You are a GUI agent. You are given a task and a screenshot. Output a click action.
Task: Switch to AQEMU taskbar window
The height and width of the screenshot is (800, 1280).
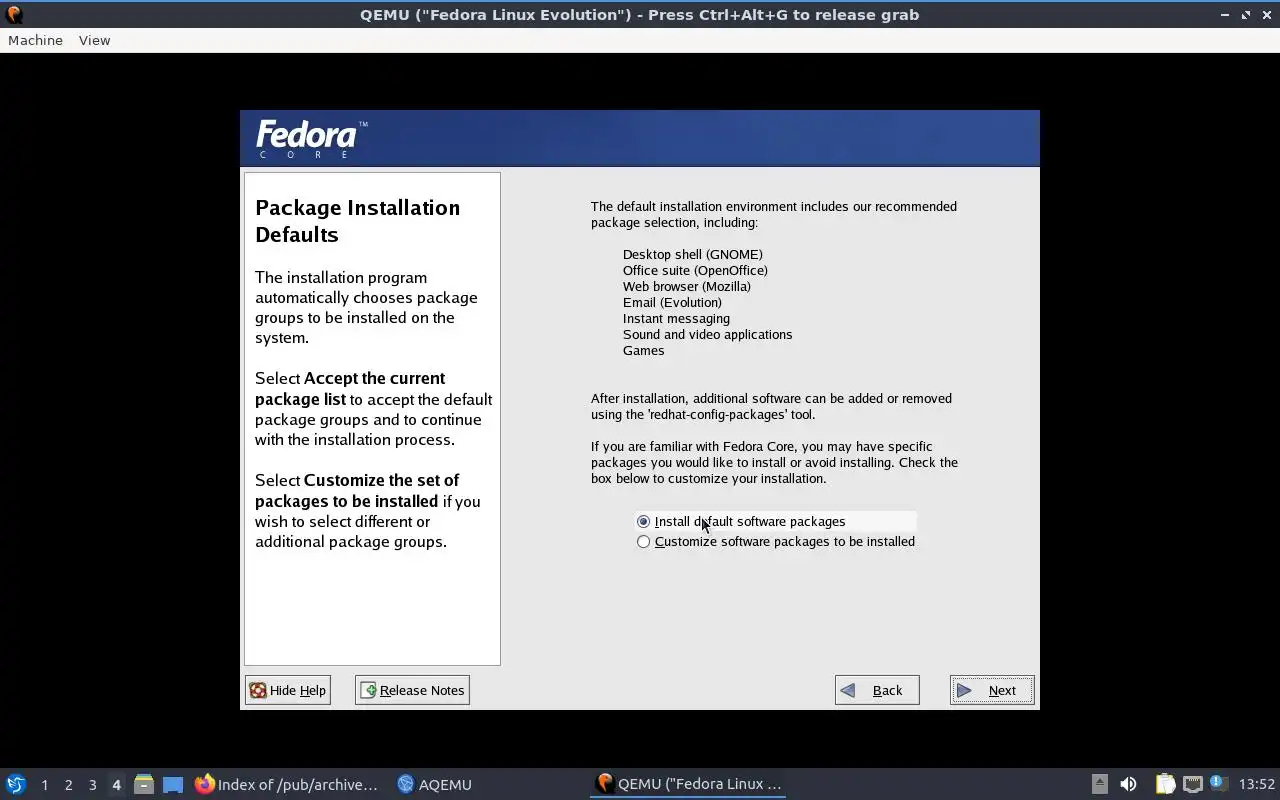pos(435,784)
